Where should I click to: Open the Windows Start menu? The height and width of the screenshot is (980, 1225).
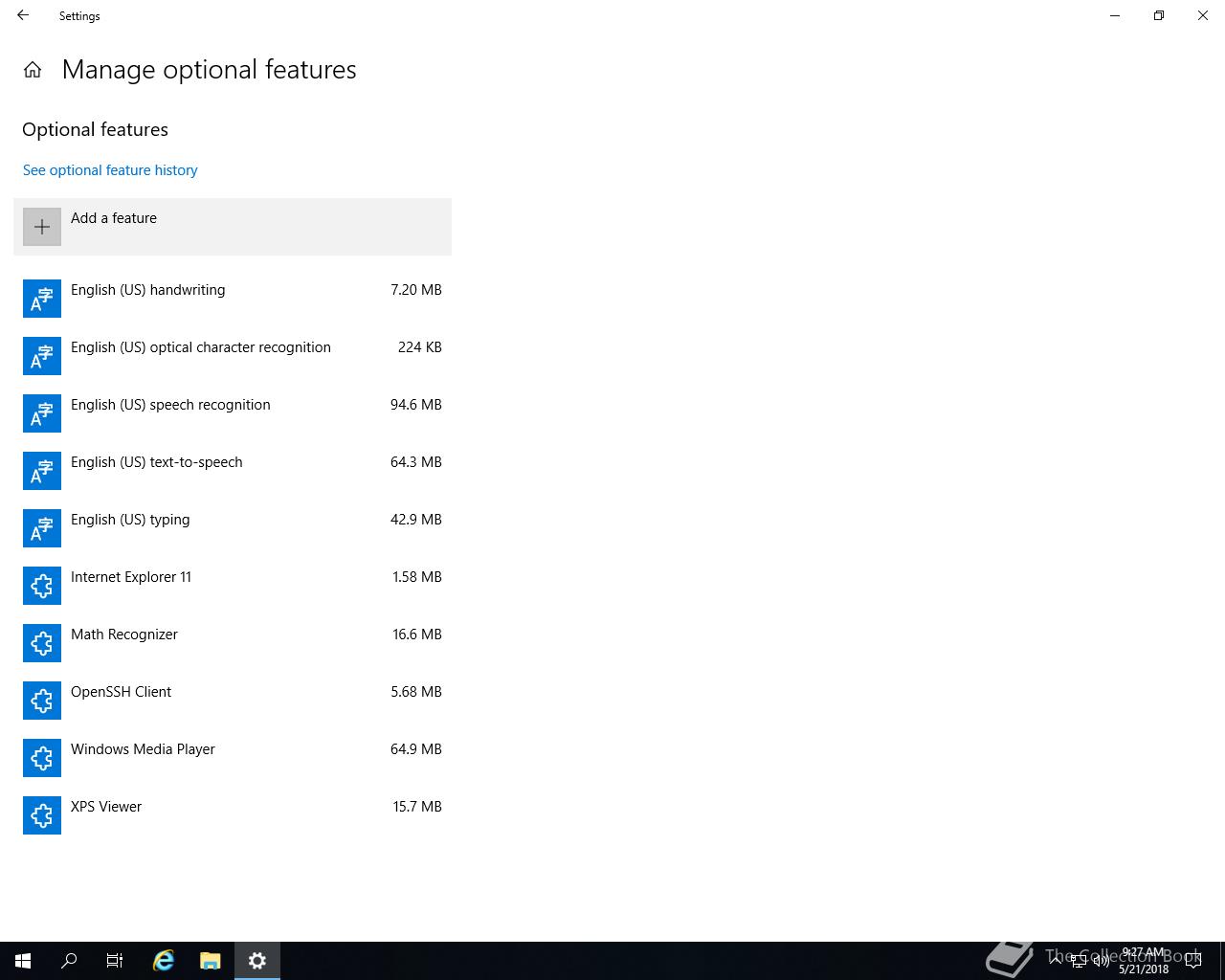[23, 961]
